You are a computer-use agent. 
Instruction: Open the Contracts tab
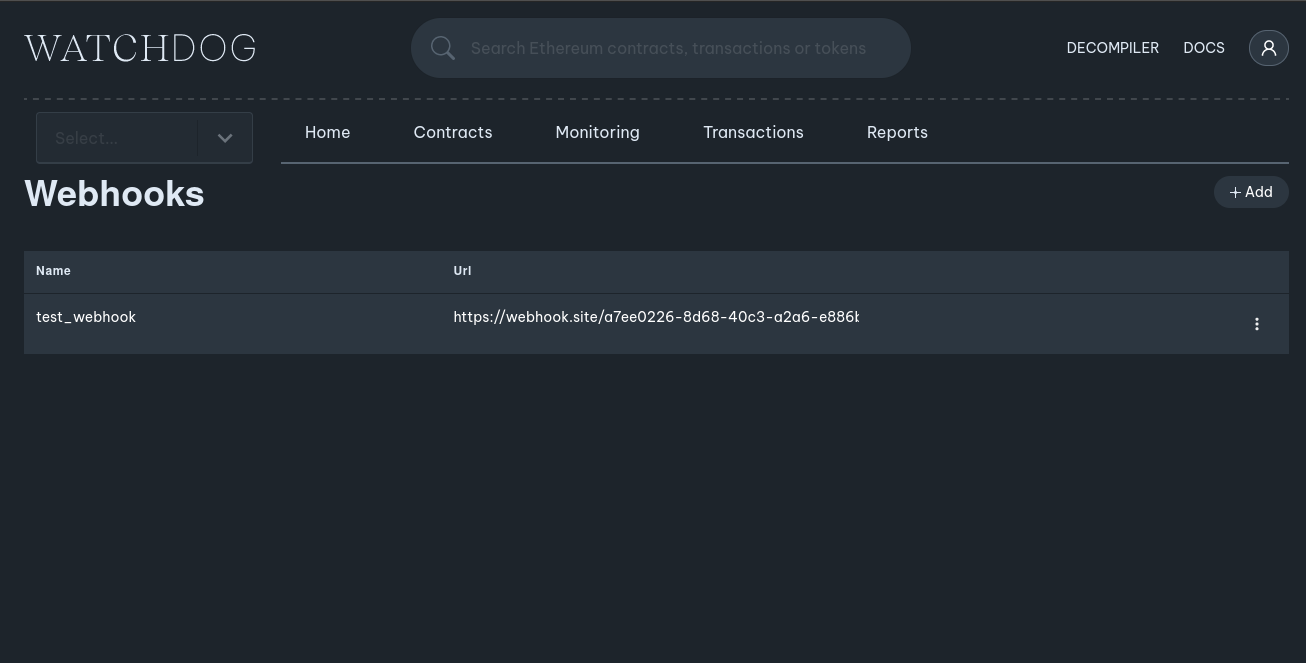coord(452,132)
